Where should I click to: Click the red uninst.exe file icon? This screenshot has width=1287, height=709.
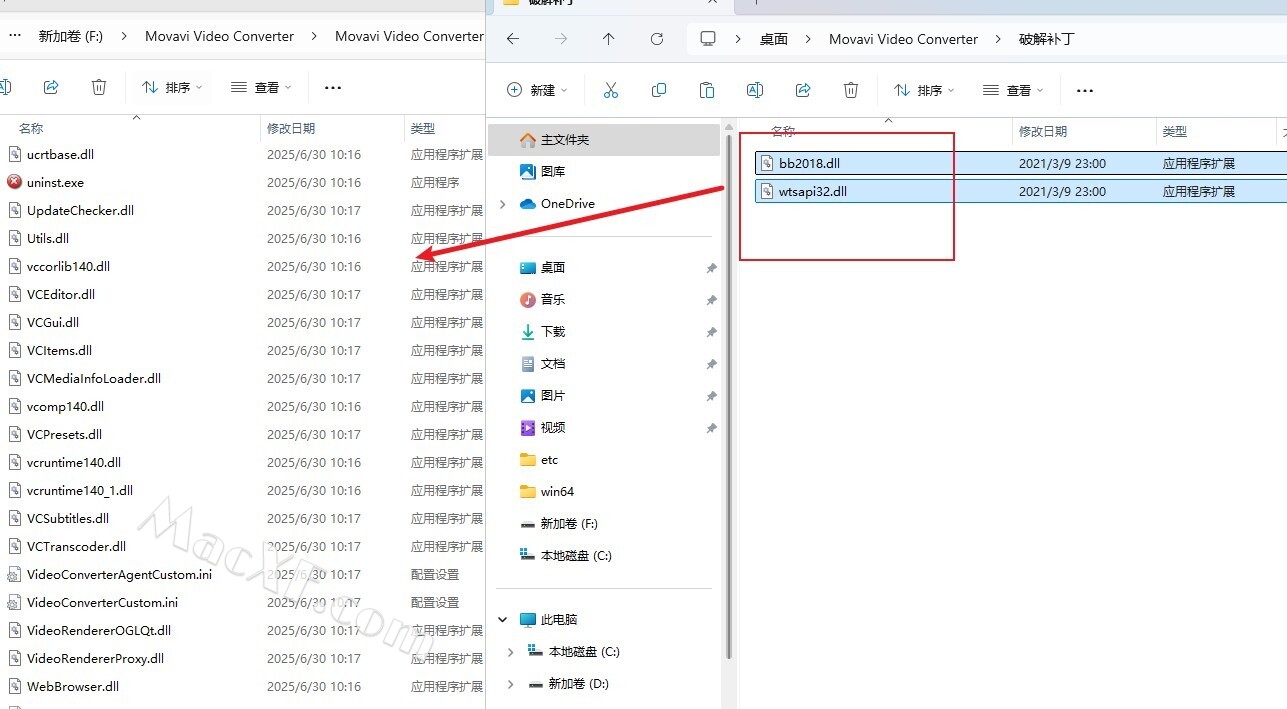(14, 182)
